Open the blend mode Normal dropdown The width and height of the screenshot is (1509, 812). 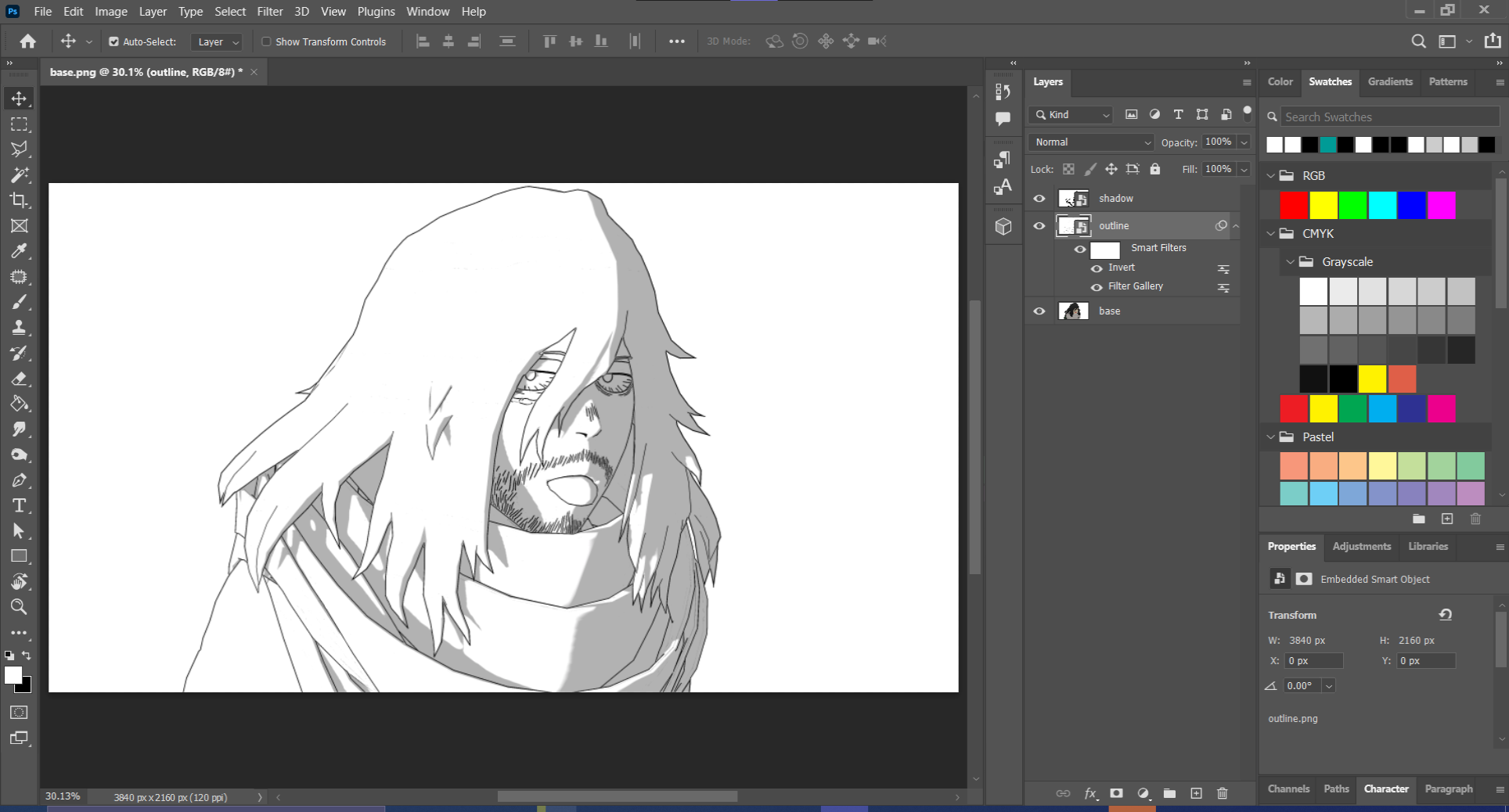point(1091,142)
